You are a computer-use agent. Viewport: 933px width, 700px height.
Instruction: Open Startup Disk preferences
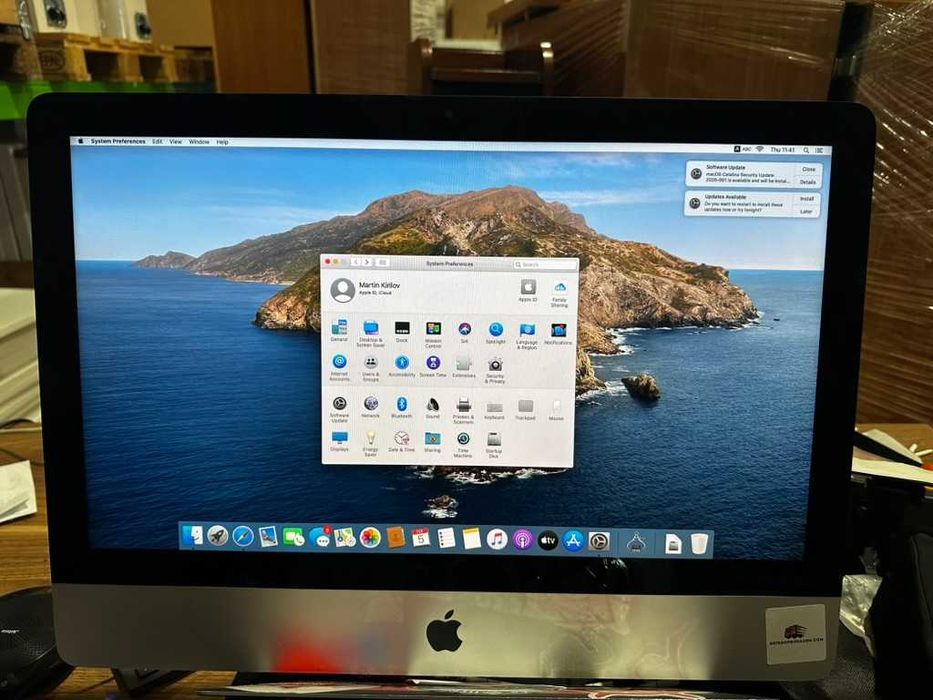pyautogui.click(x=494, y=445)
